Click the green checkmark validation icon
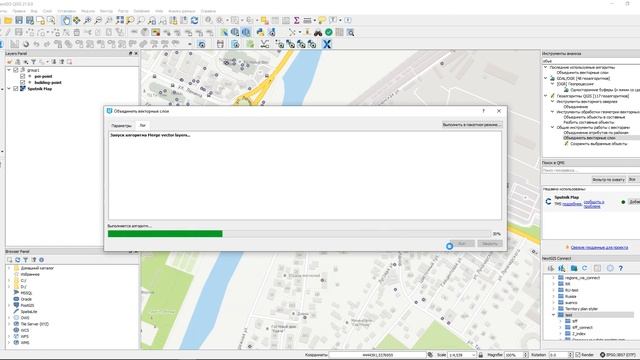This screenshot has height=360, width=640. [x=329, y=32]
